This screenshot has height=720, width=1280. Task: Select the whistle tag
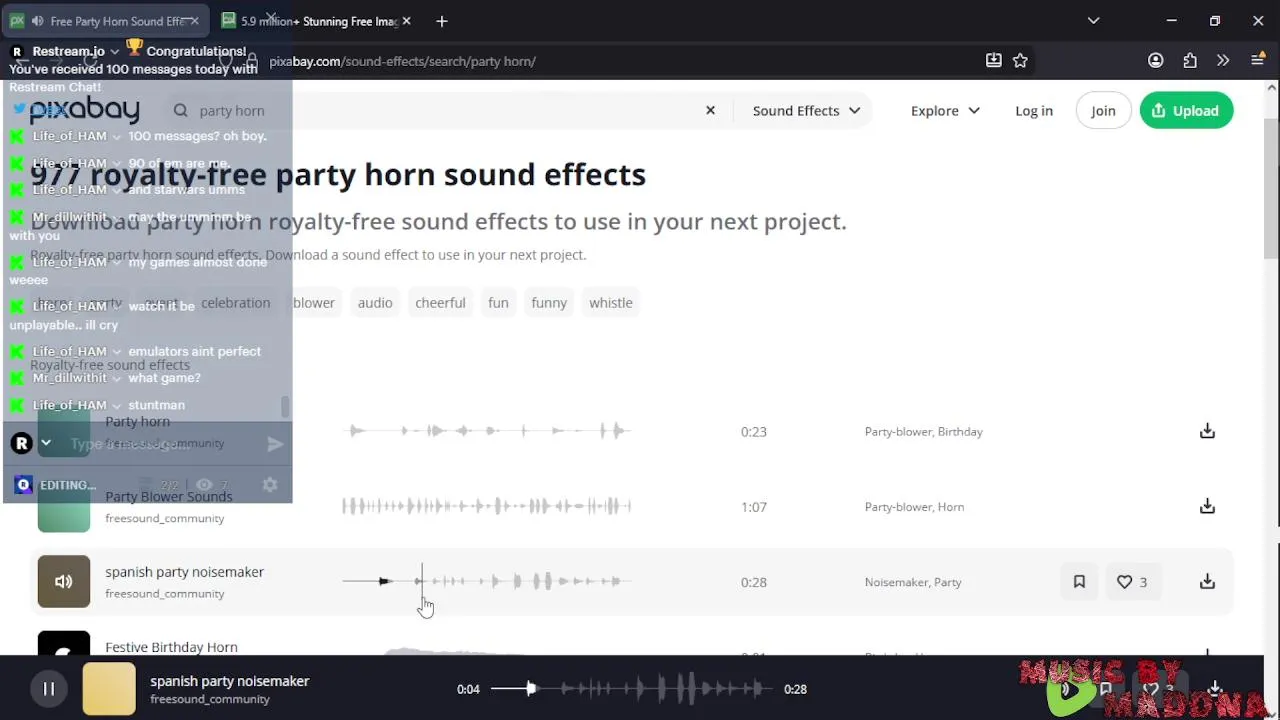[x=611, y=302]
